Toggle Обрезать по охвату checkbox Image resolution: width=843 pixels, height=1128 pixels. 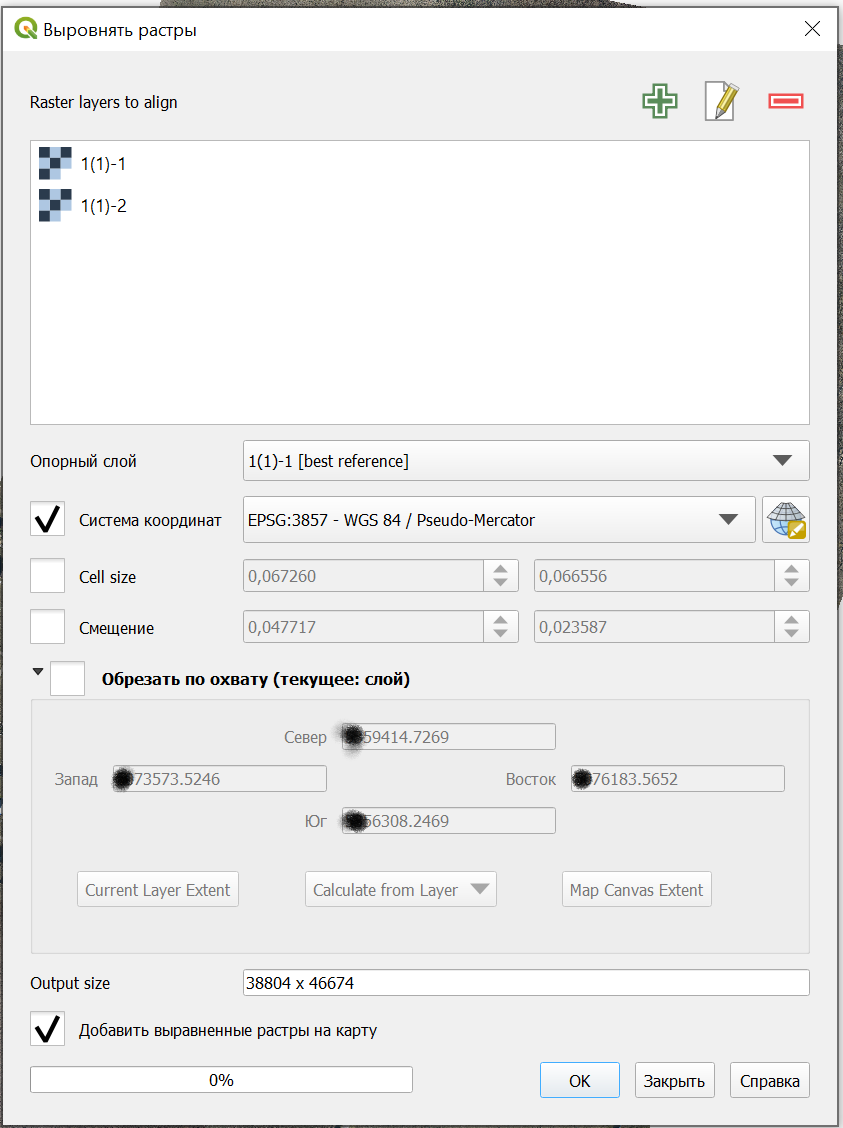(68, 678)
